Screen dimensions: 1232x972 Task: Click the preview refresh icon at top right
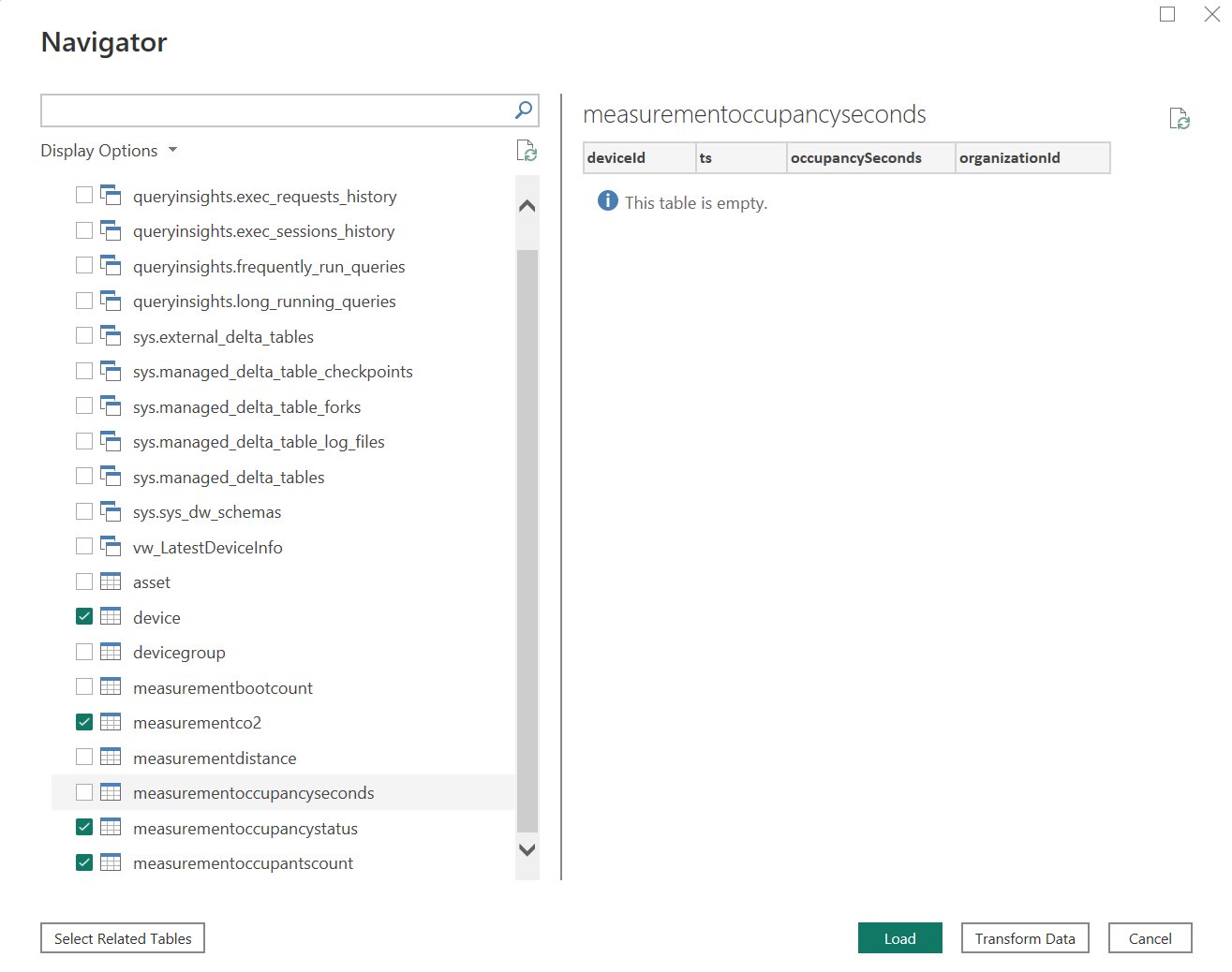click(x=1180, y=119)
